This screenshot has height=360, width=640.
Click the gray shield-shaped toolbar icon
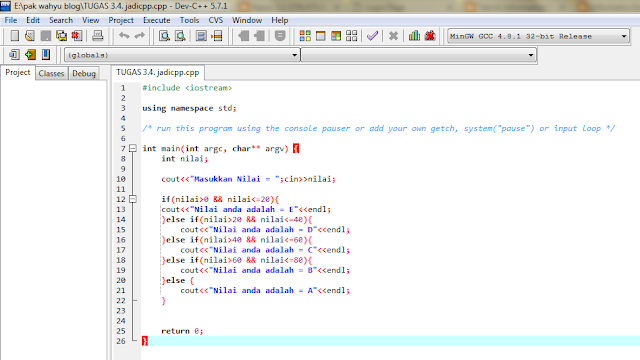pyautogui.click(x=280, y=36)
